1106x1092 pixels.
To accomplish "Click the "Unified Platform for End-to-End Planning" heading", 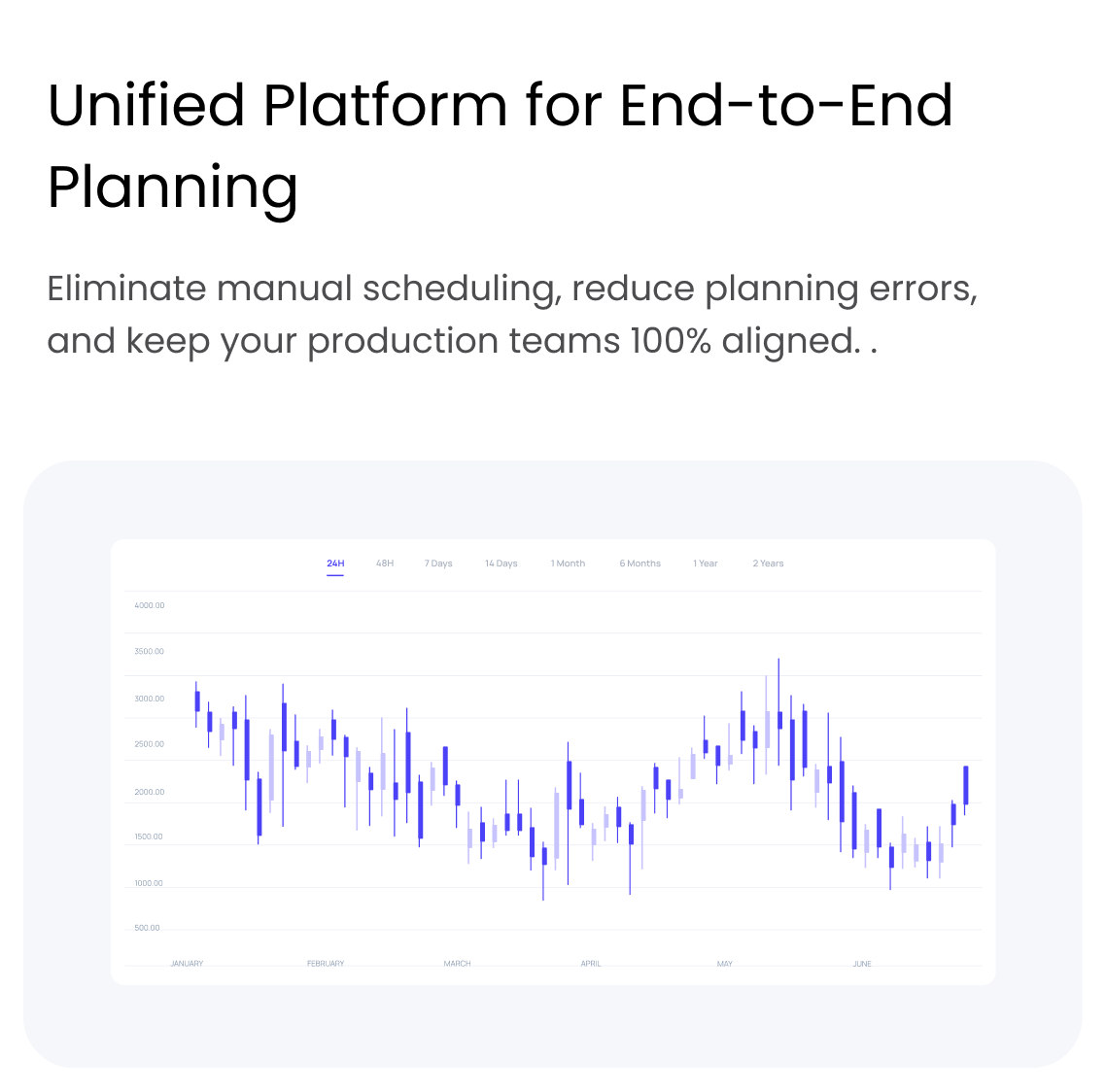I will point(500,146).
